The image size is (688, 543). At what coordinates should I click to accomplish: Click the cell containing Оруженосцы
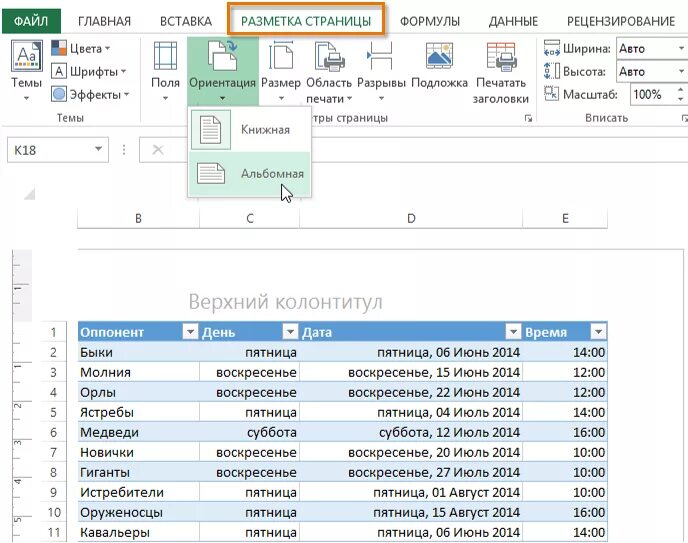point(139,512)
